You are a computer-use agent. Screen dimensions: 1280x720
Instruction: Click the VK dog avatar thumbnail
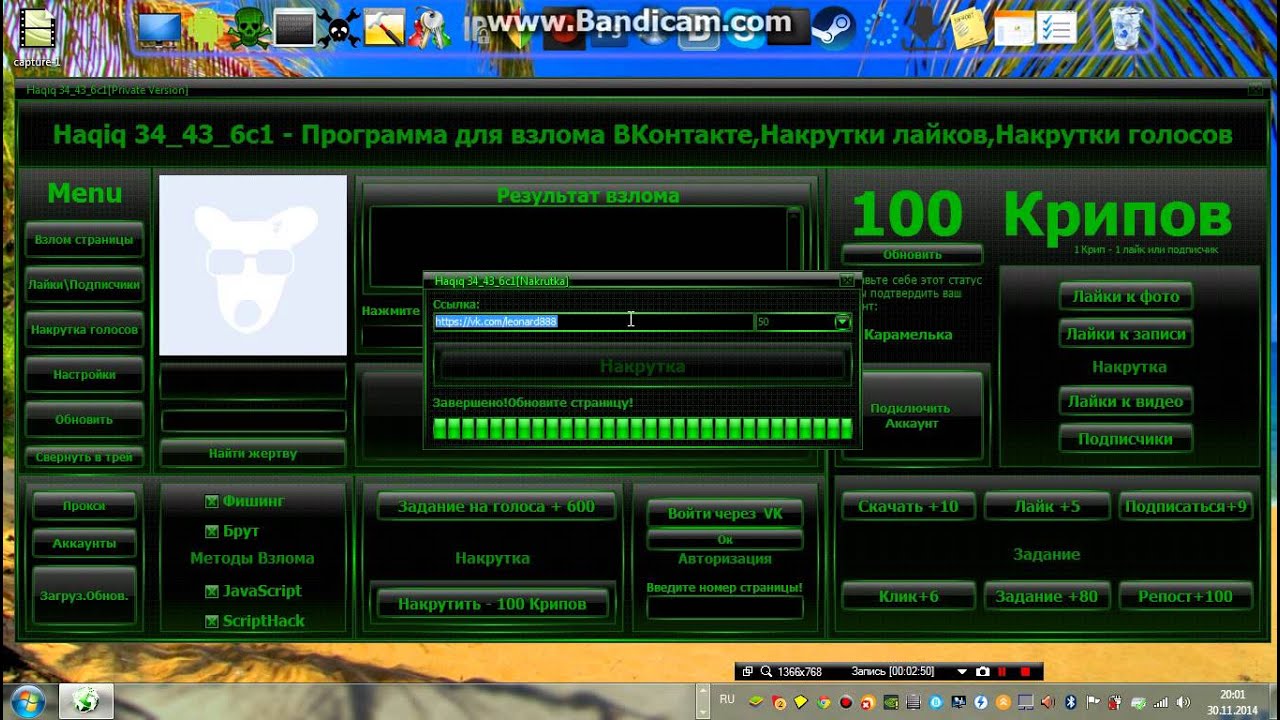click(253, 265)
